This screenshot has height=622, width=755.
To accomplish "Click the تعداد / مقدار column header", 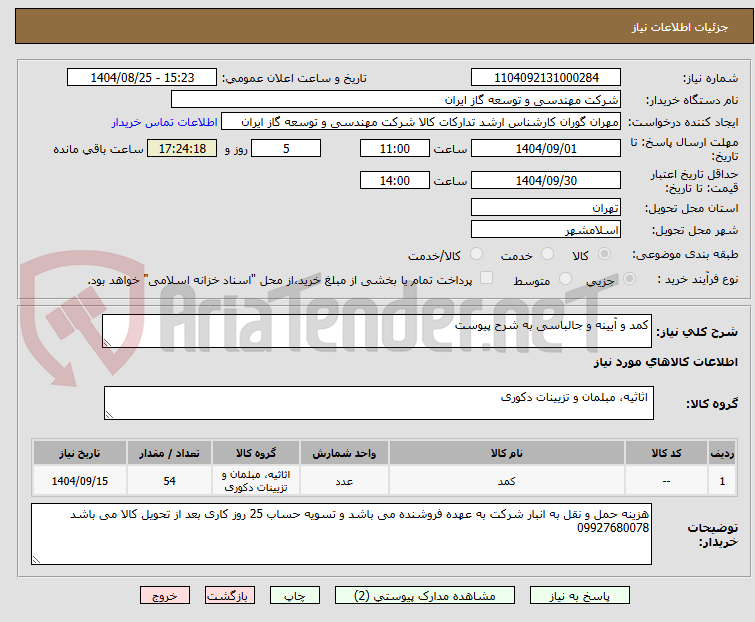I will click(169, 453).
